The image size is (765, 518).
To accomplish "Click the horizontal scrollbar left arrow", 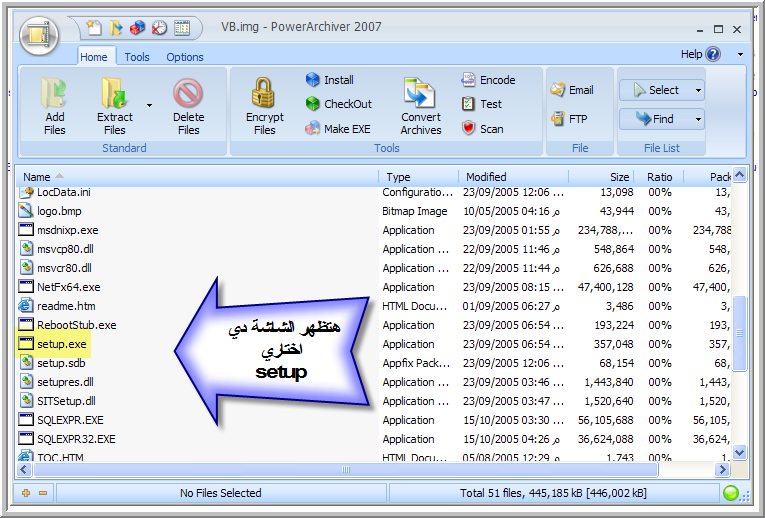I will tap(24, 470).
